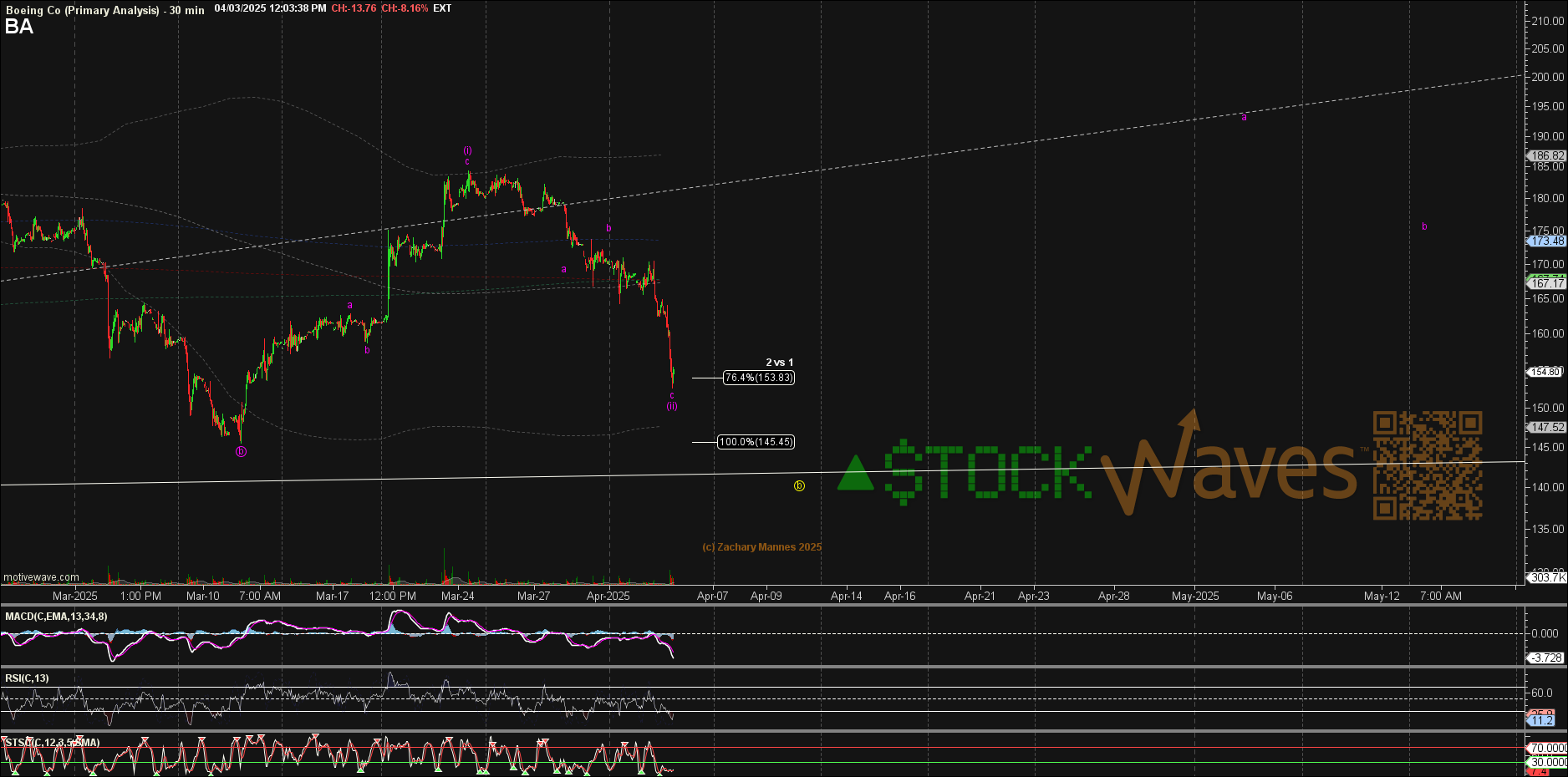The height and width of the screenshot is (777, 1568).
Task: Click the Apr-2025 date on time axis
Action: (x=608, y=596)
